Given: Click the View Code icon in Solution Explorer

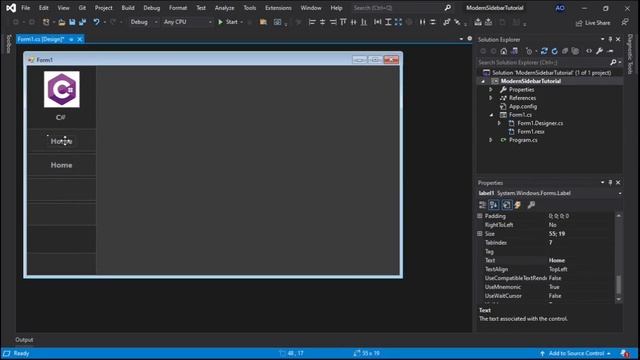Looking at the screenshot, I should coord(589,51).
